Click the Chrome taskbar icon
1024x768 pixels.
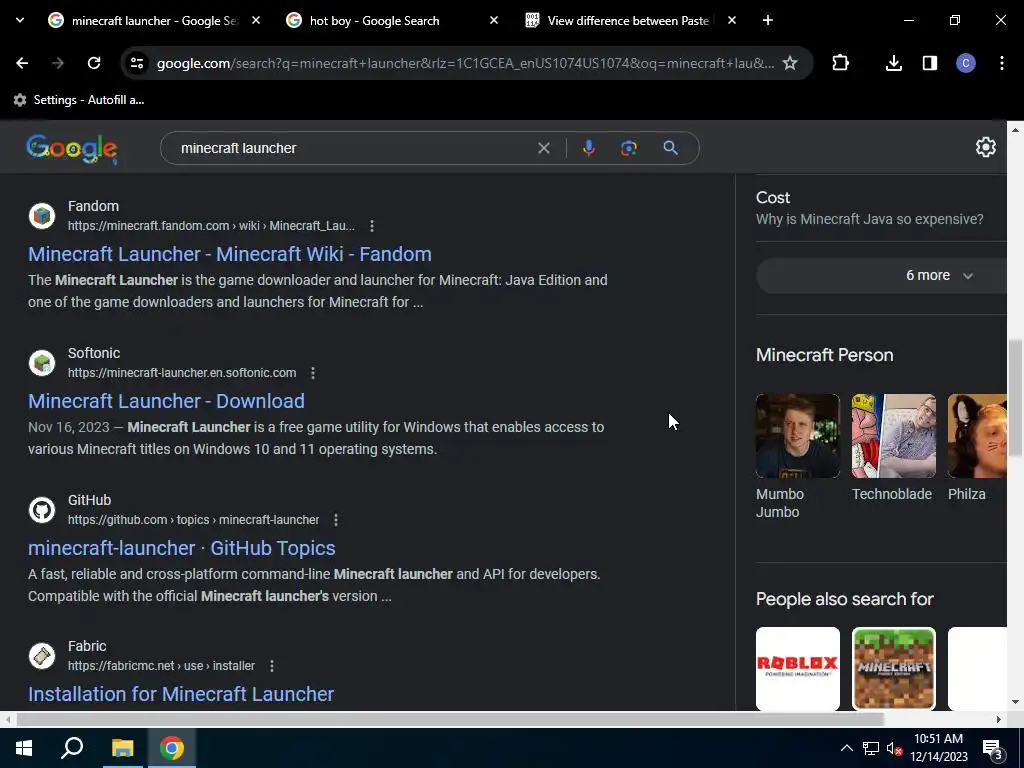pyautogui.click(x=172, y=748)
